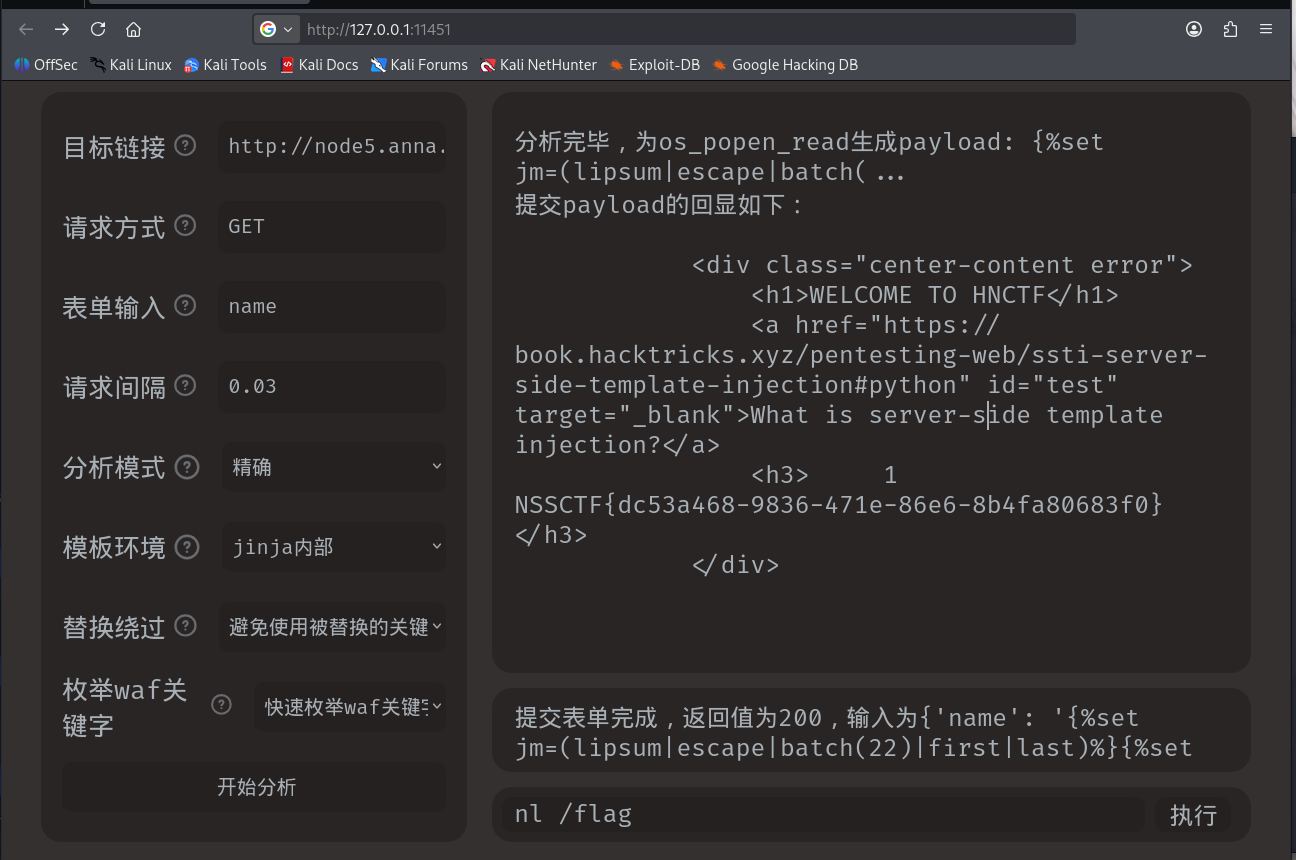1296x860 pixels.
Task: Click the 模板环境 label
Action: [x=114, y=547]
